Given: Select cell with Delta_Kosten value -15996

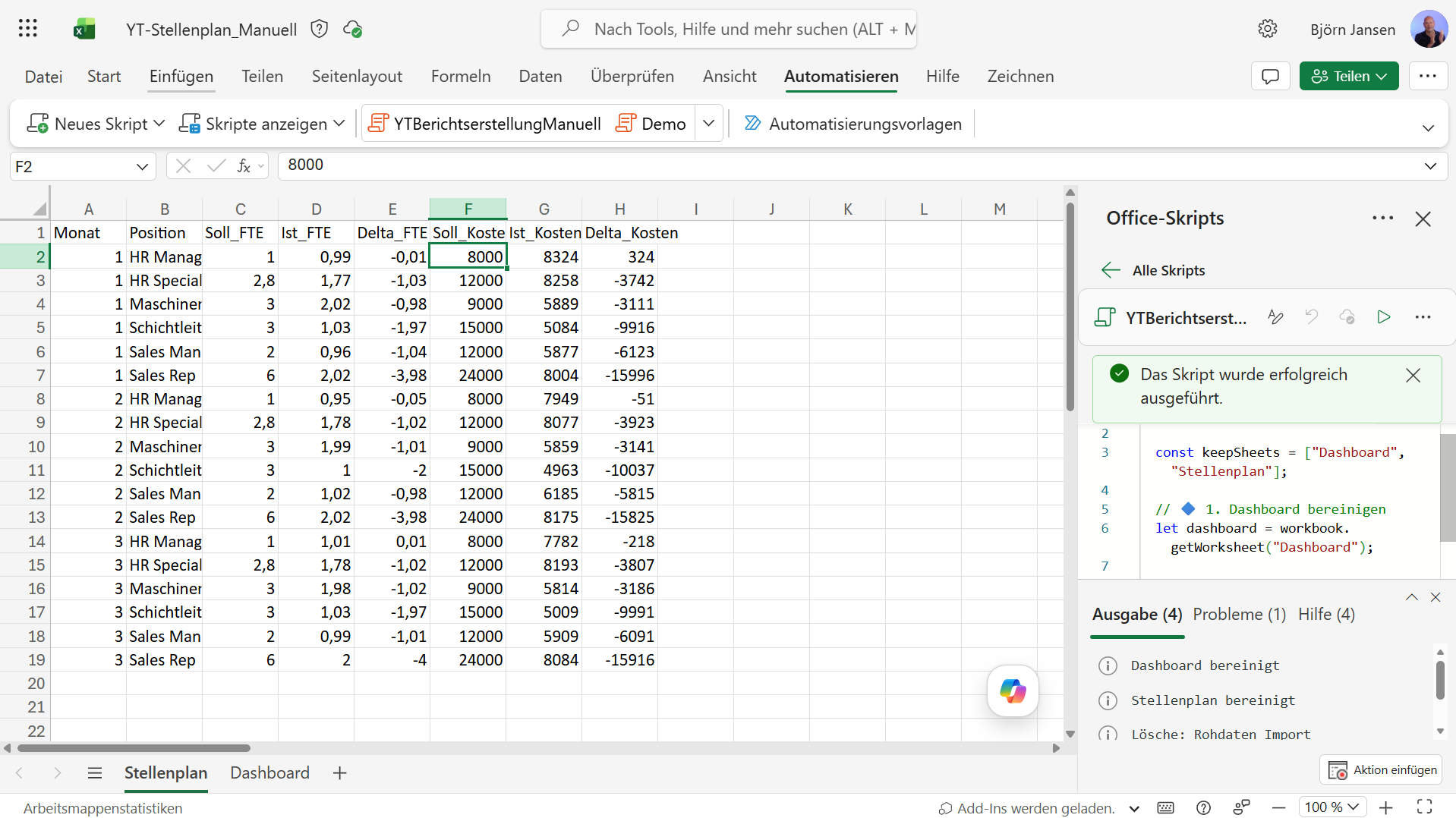Looking at the screenshot, I should point(619,376).
